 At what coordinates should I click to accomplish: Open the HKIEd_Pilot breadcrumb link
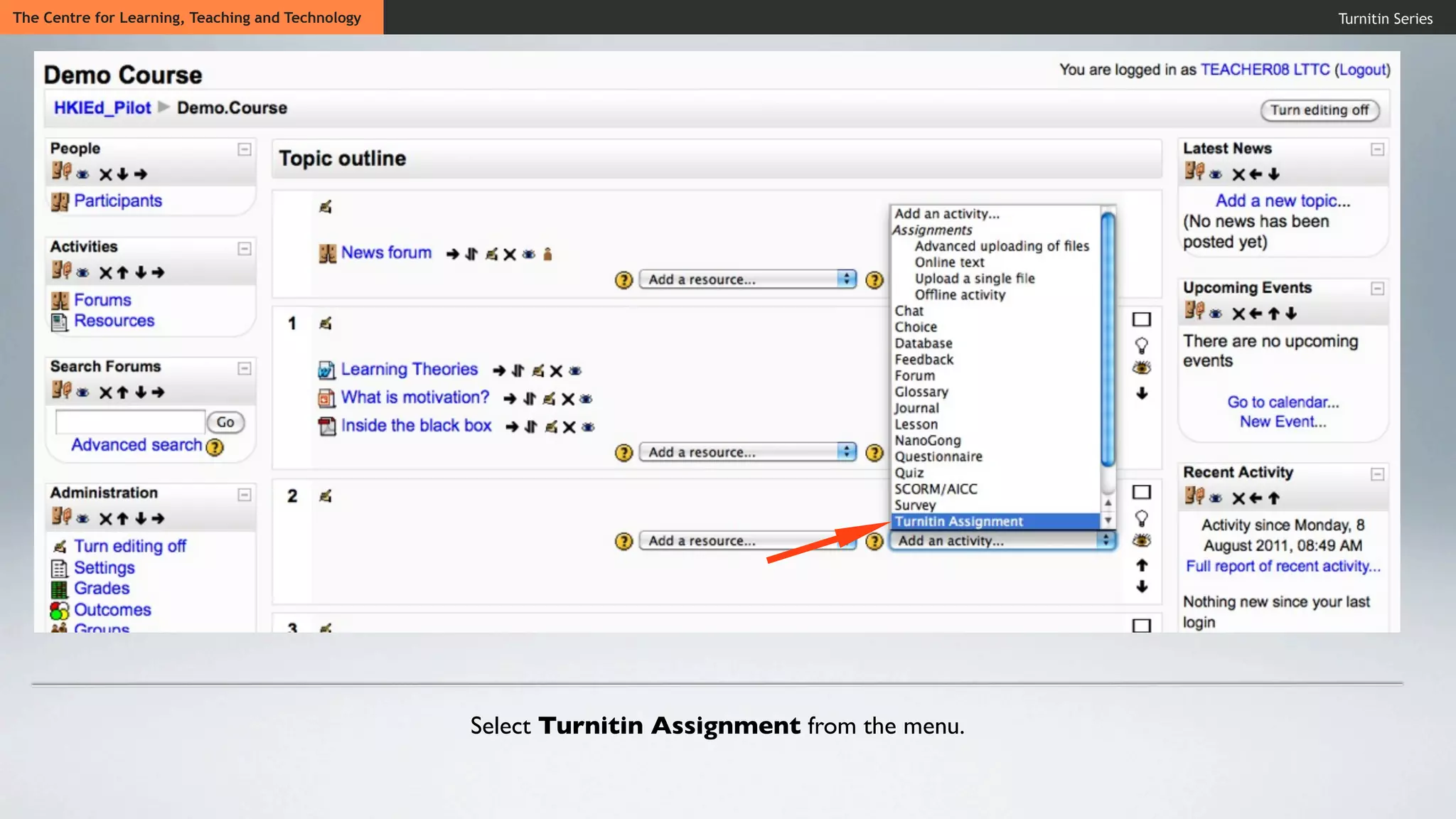[x=102, y=108]
